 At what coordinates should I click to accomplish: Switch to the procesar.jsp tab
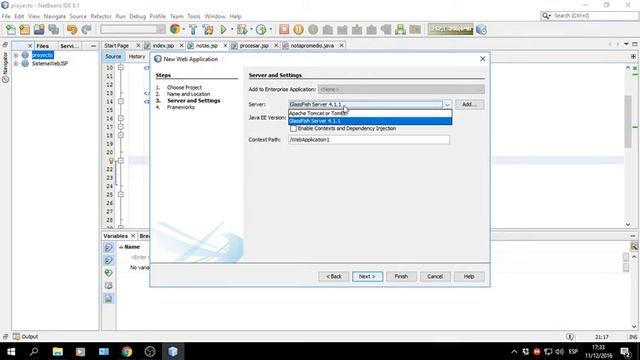[254, 46]
